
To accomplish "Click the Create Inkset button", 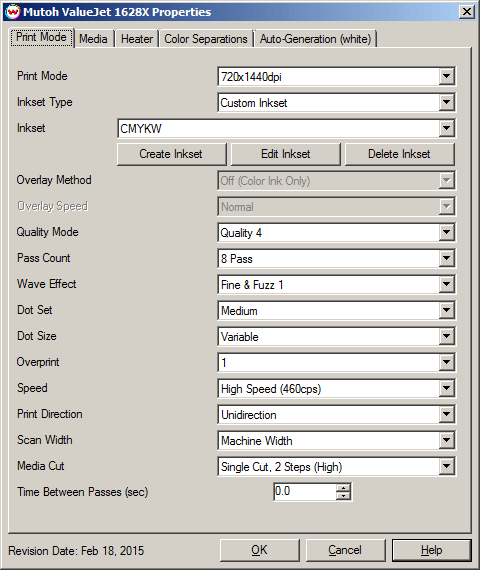I will point(171,154).
